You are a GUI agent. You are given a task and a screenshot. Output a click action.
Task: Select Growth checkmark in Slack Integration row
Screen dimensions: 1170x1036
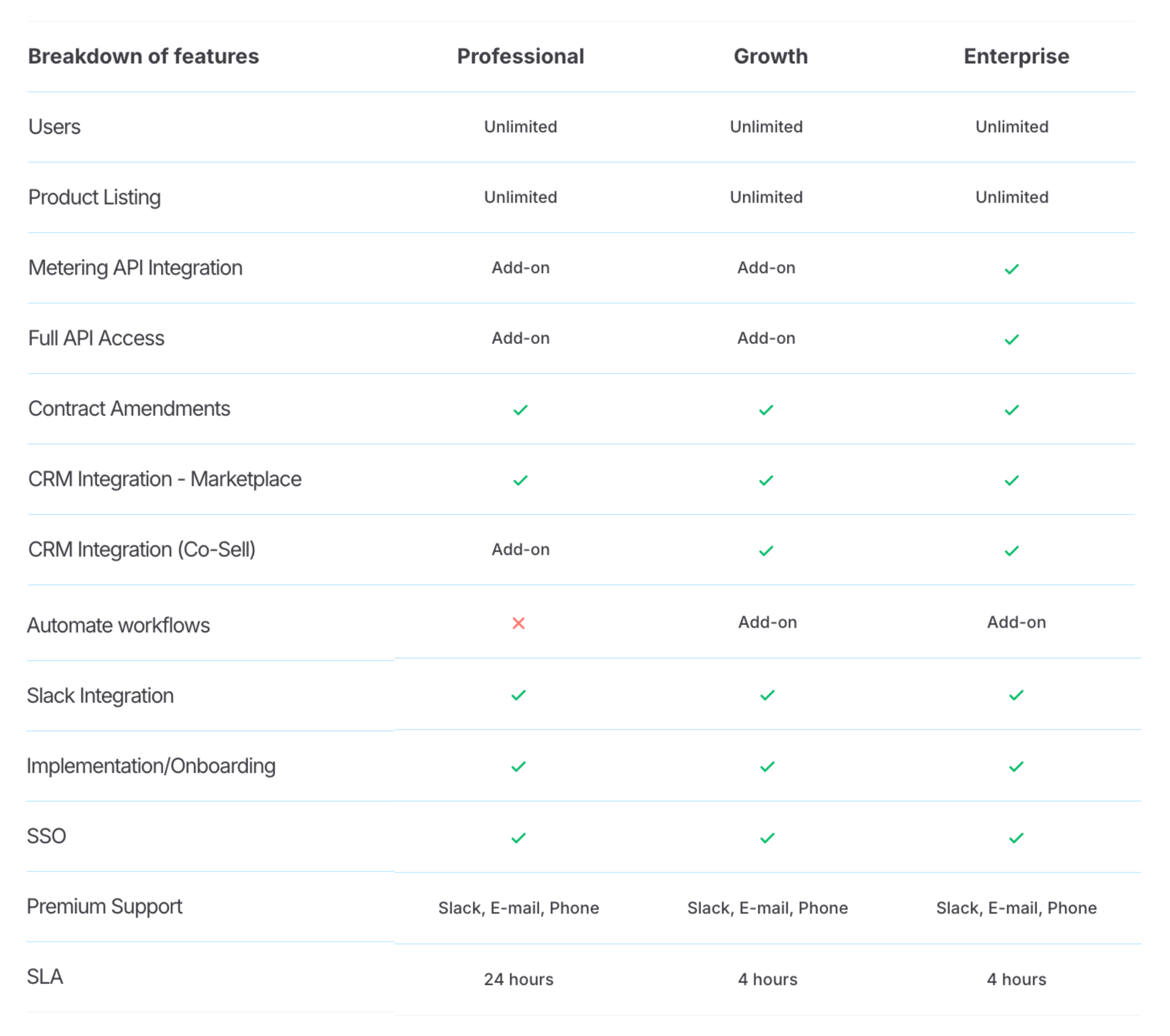coord(767,695)
